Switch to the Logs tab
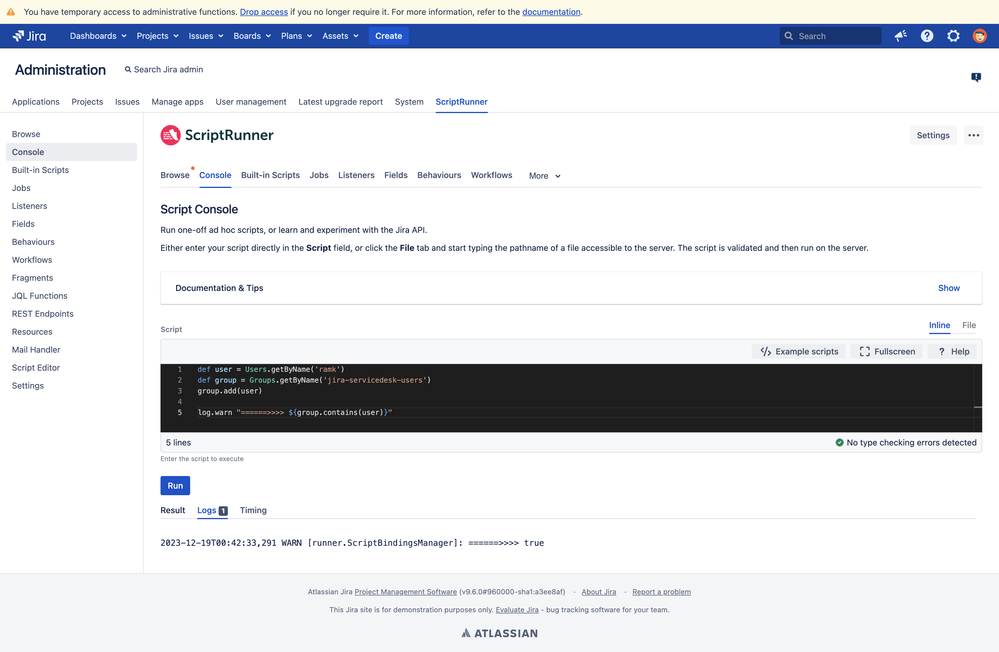999x652 pixels. [212, 511]
